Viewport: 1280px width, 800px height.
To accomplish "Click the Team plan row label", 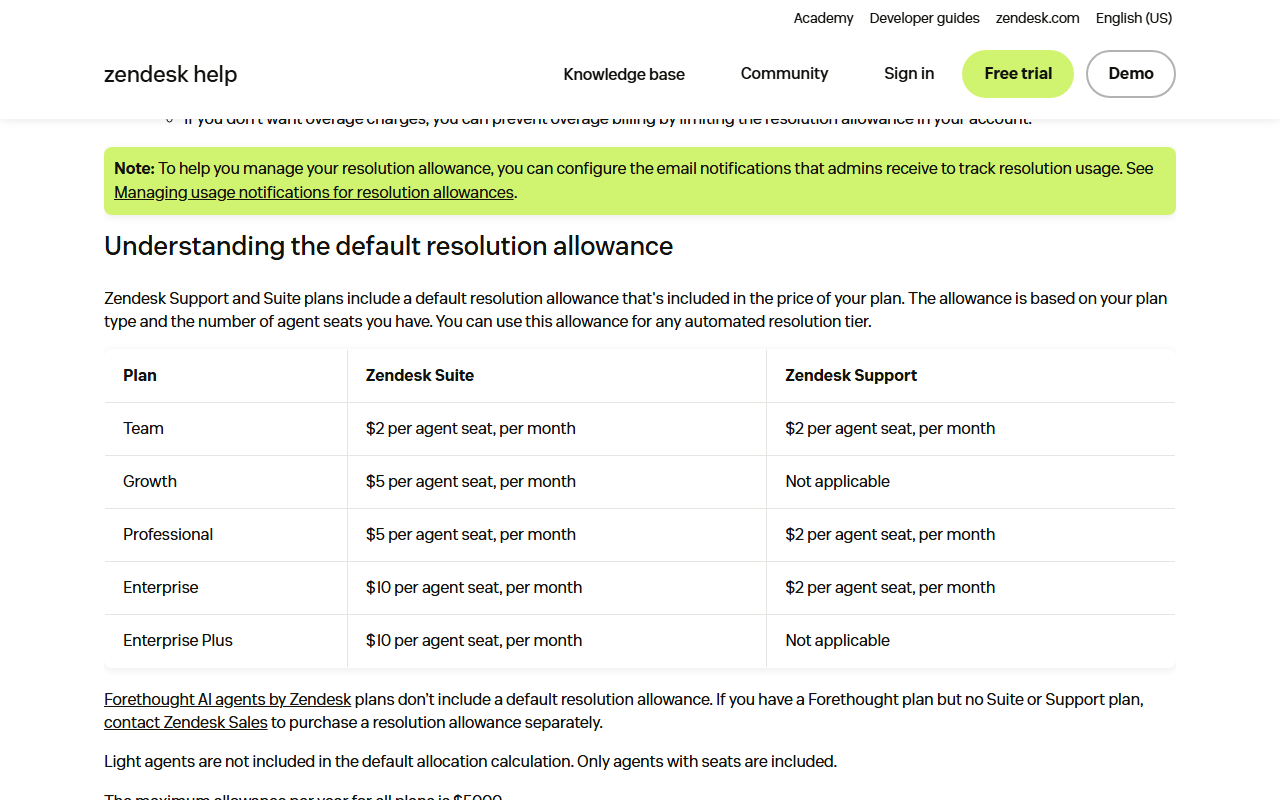I will coord(143,429).
